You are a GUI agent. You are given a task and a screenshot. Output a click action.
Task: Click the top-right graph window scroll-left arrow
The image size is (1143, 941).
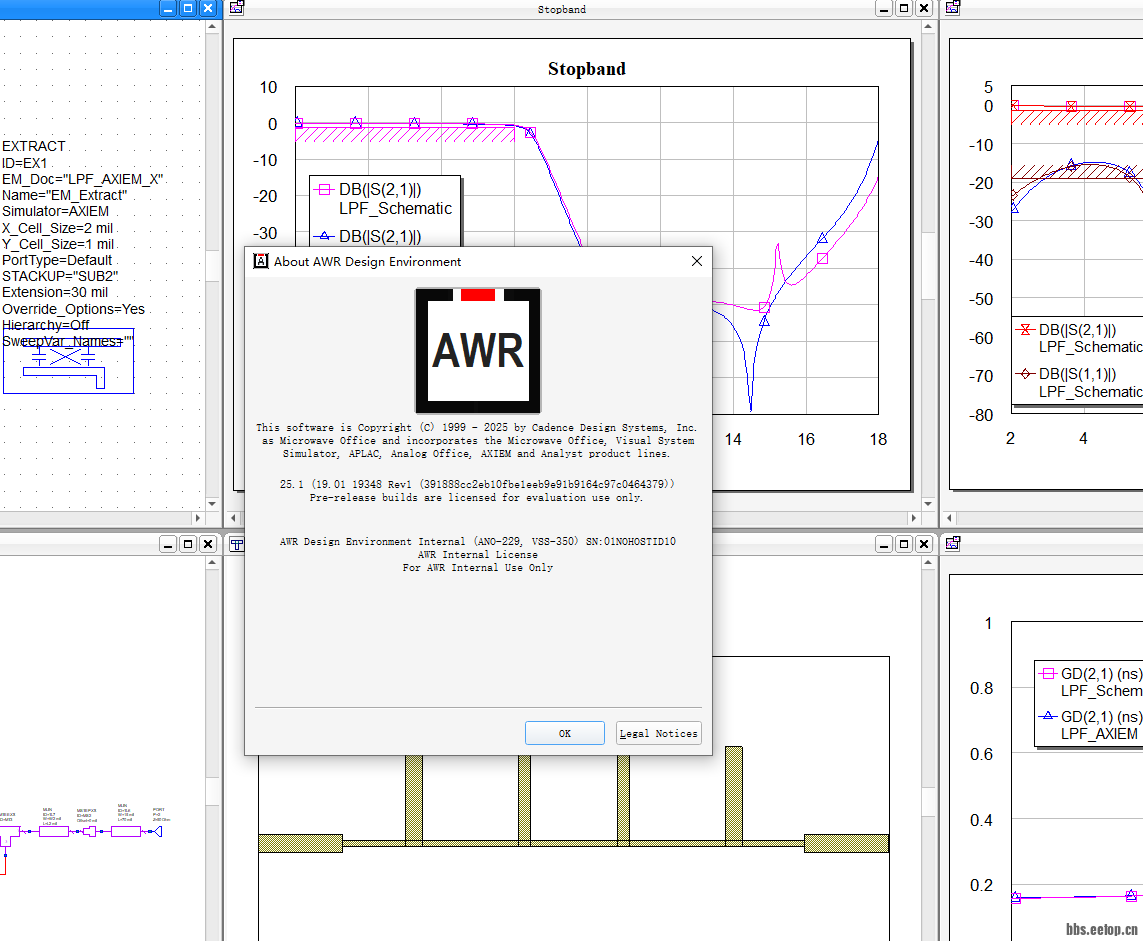[949, 518]
